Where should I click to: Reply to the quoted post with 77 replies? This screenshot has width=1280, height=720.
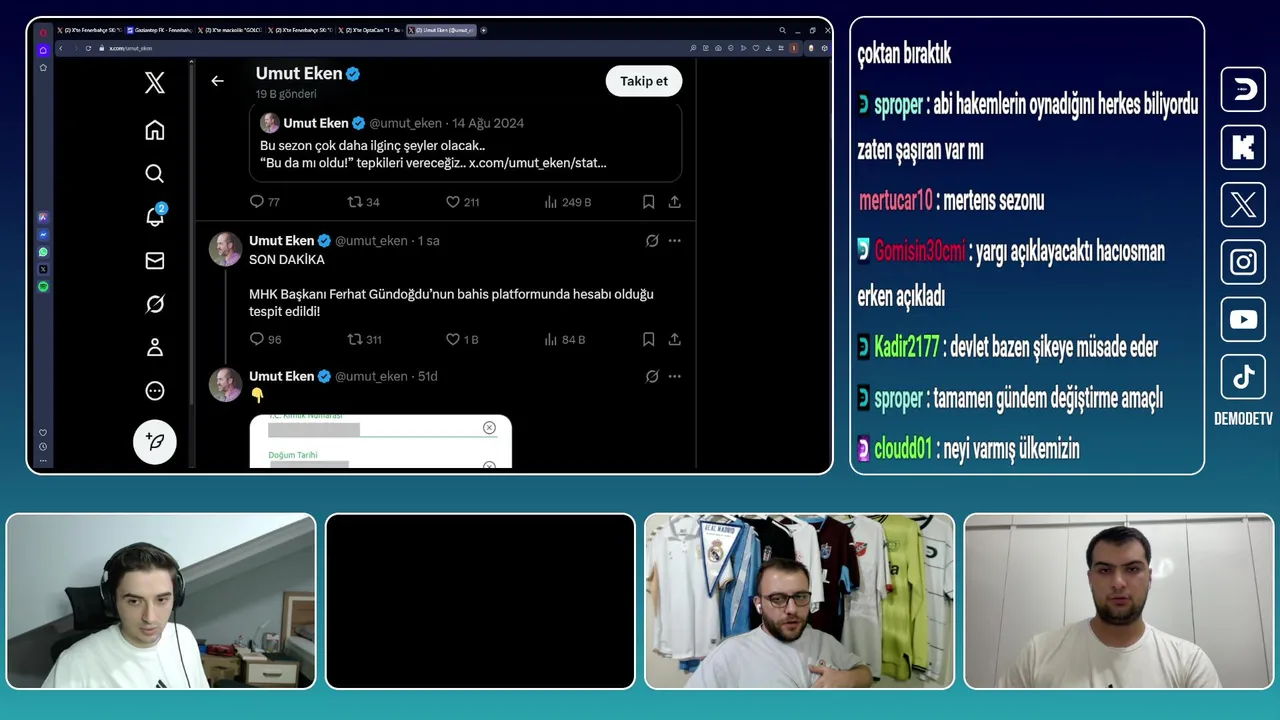[264, 202]
